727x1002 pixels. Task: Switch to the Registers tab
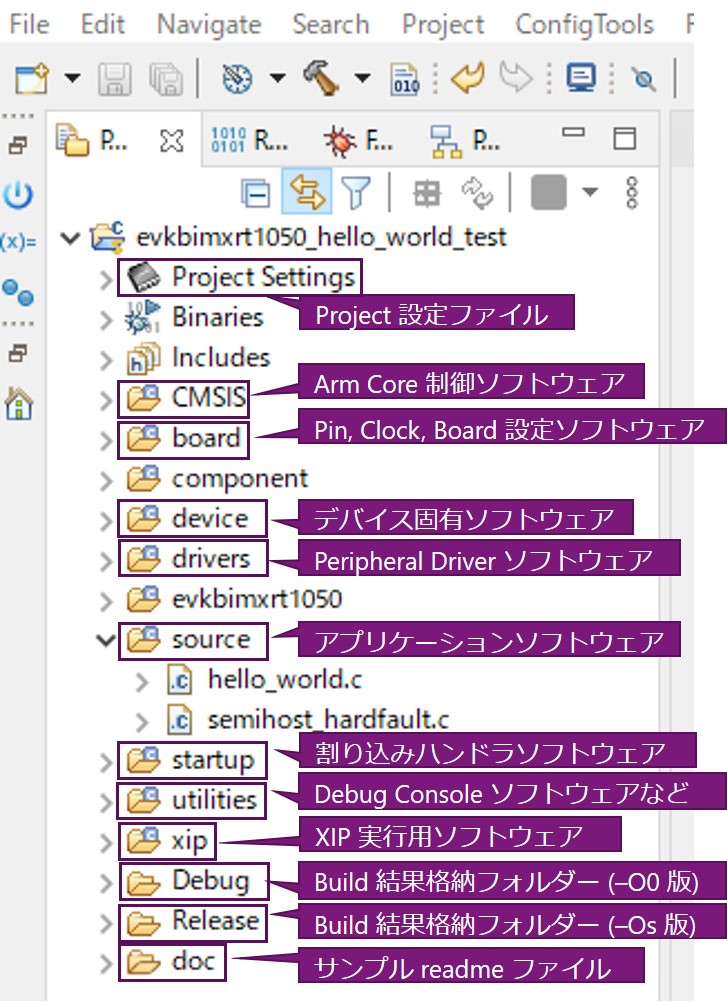point(249,140)
